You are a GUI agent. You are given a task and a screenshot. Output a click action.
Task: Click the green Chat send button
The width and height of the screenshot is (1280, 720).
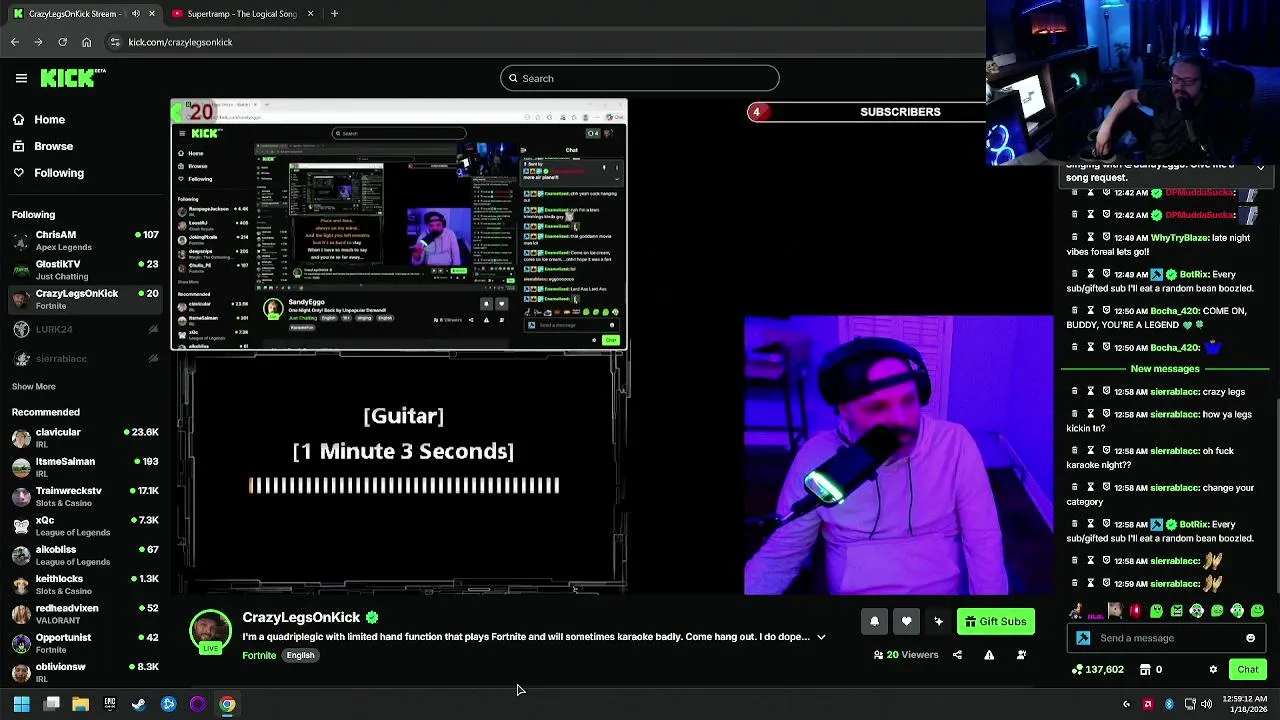click(x=1248, y=670)
